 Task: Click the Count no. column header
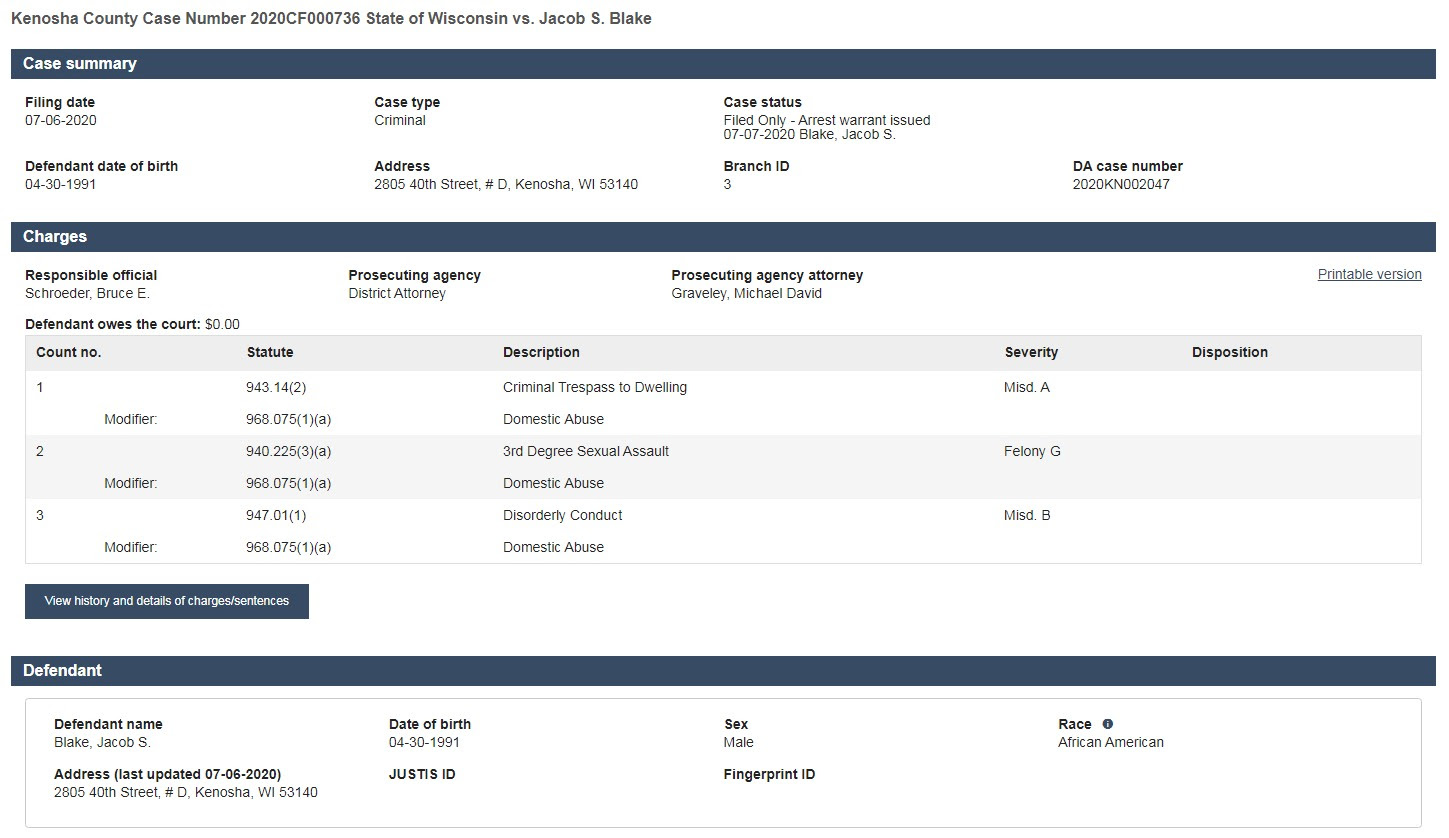point(69,353)
